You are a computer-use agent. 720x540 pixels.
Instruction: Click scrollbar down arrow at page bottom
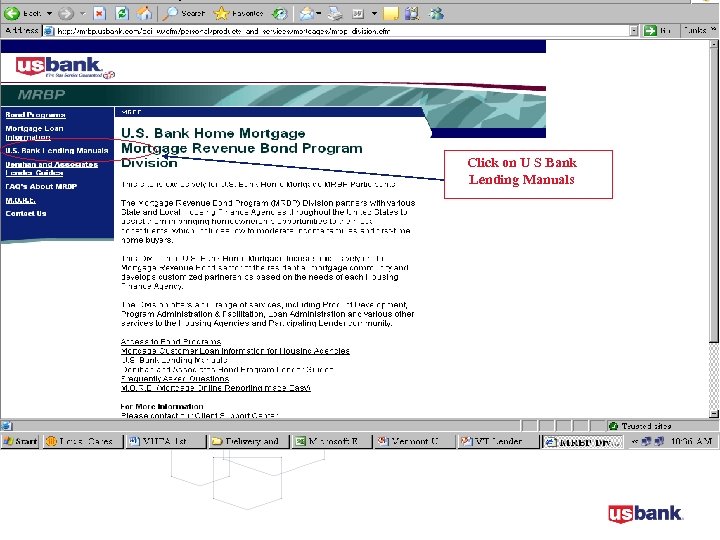pyautogui.click(x=714, y=413)
